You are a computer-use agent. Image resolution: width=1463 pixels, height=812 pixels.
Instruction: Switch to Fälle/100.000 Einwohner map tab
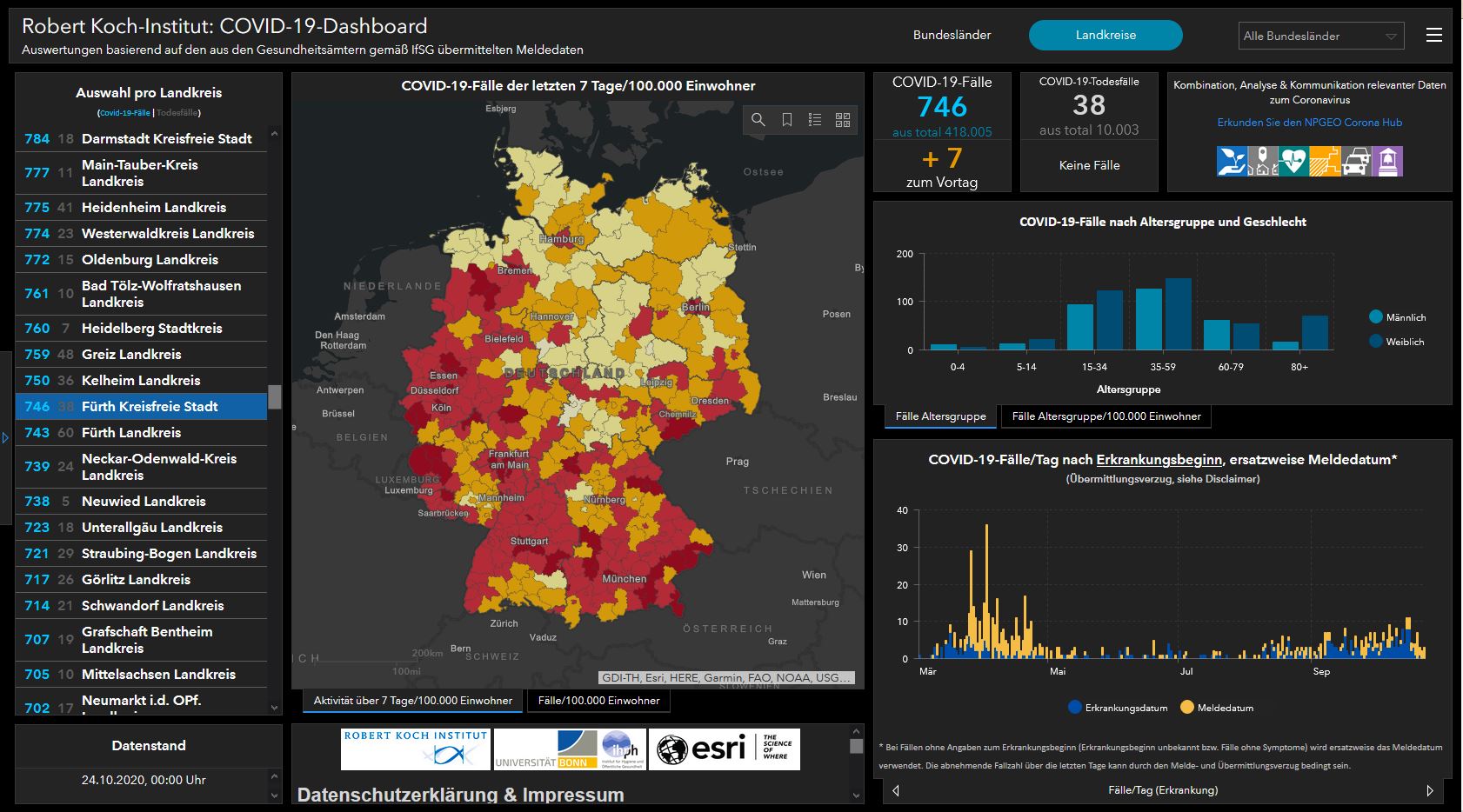pos(598,701)
